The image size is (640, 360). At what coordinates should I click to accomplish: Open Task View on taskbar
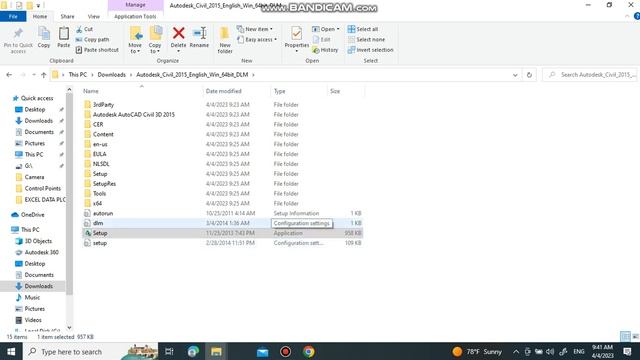click(169, 351)
